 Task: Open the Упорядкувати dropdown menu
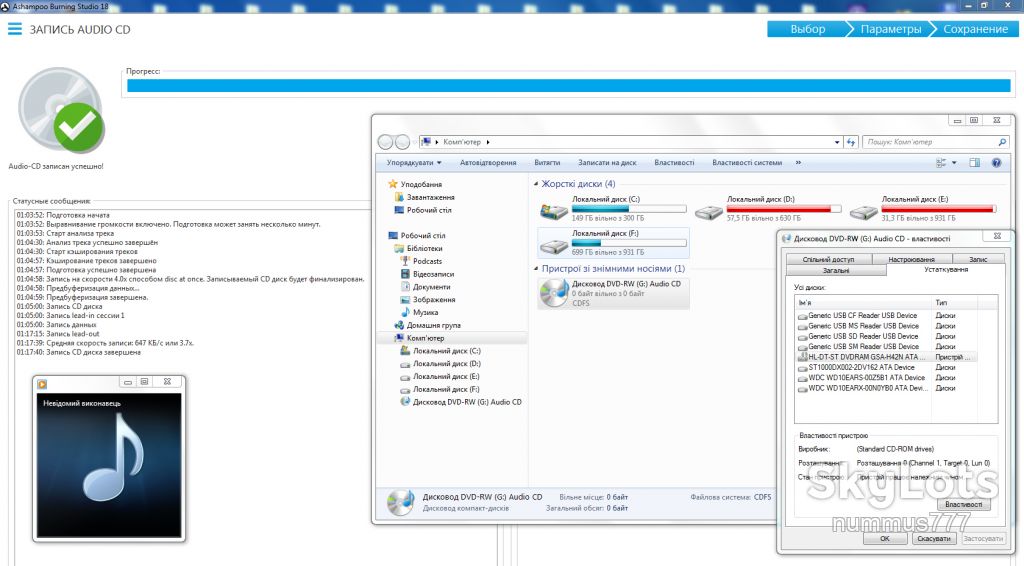click(x=414, y=163)
